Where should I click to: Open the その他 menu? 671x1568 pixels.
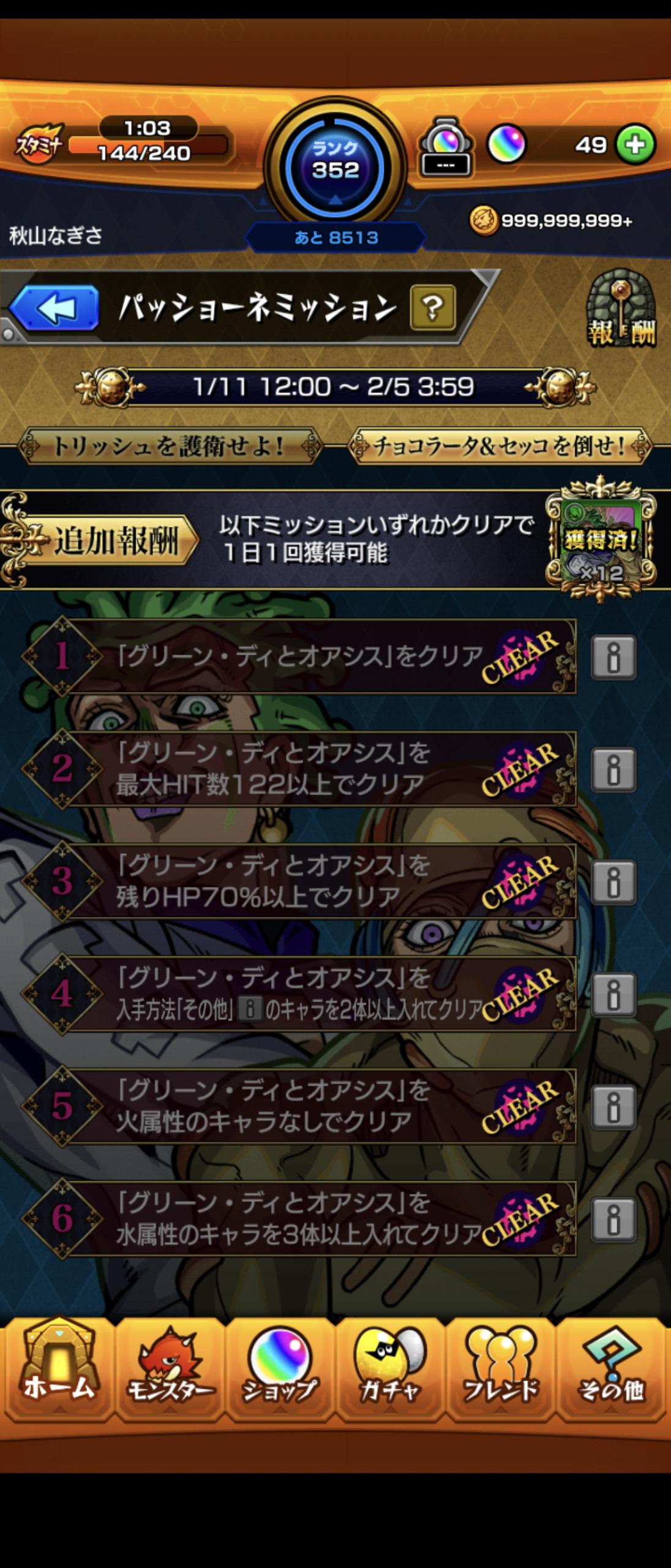pyautogui.click(x=611, y=1369)
